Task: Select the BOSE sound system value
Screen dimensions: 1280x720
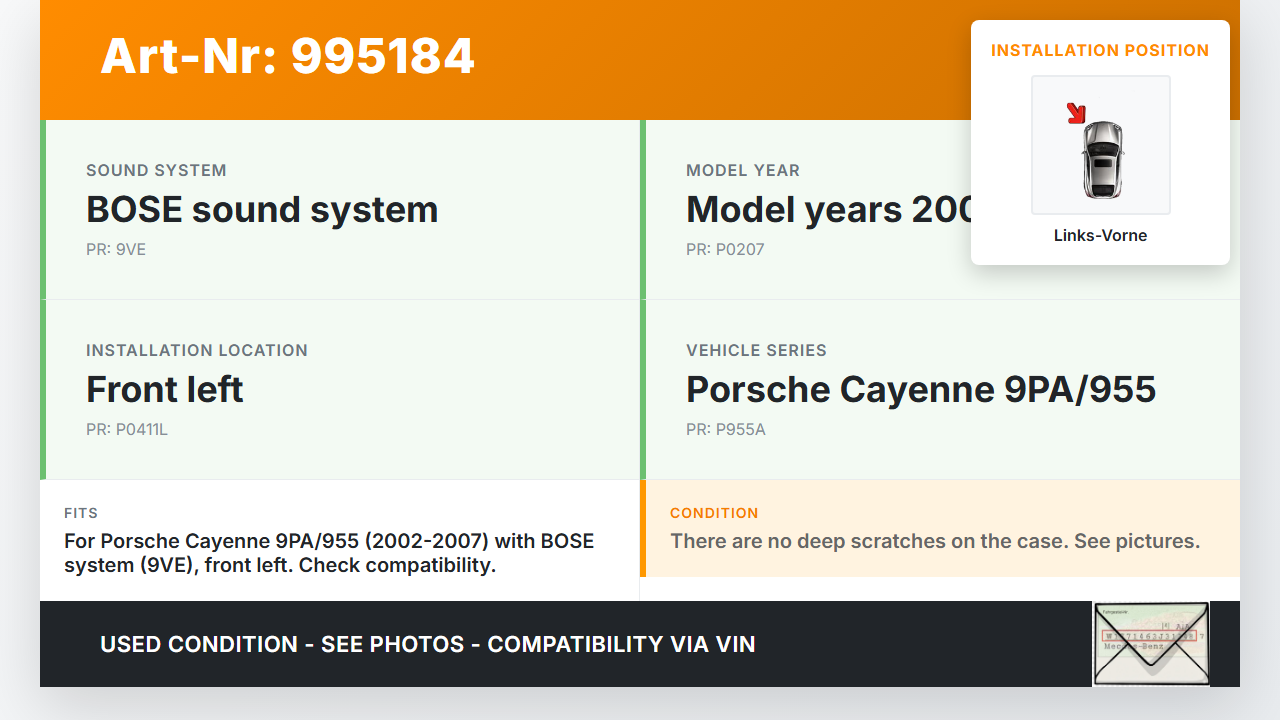Action: click(262, 210)
